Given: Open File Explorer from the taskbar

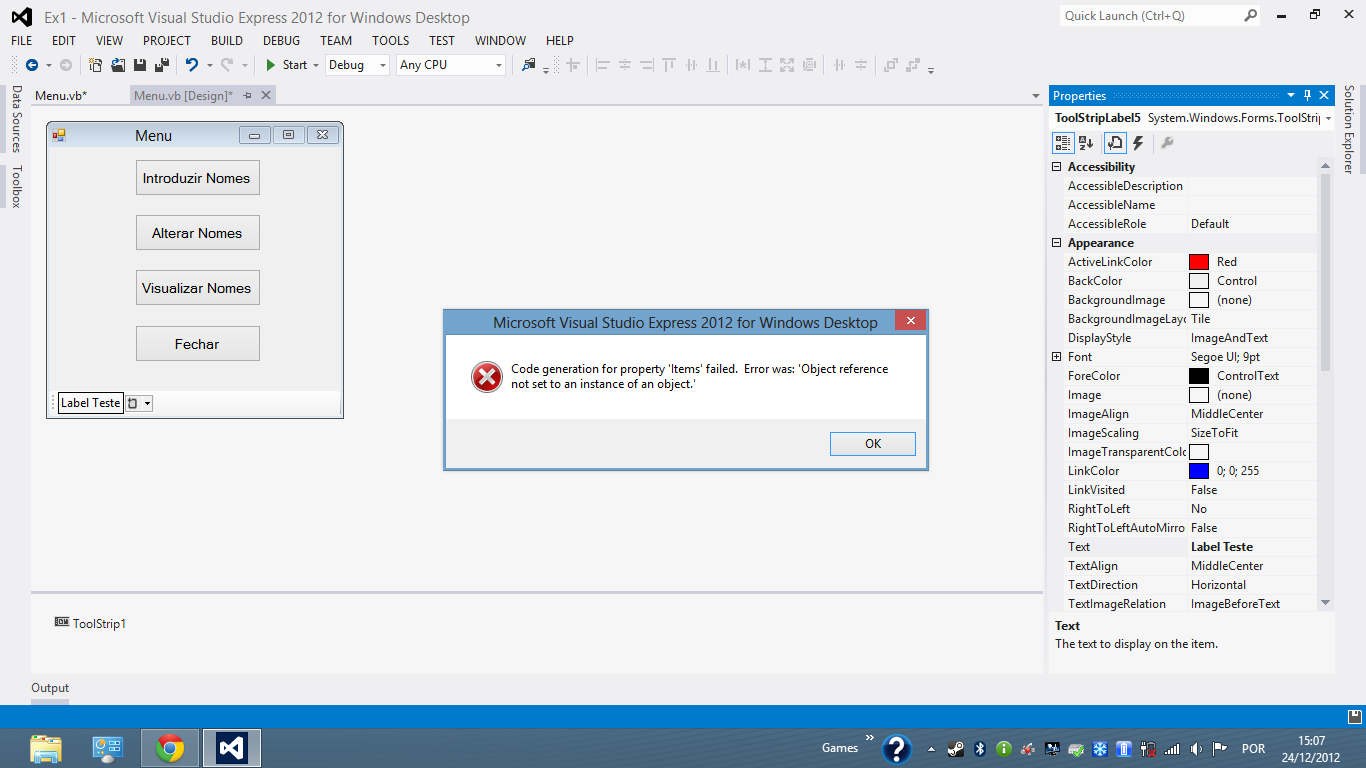Looking at the screenshot, I should pos(46,748).
